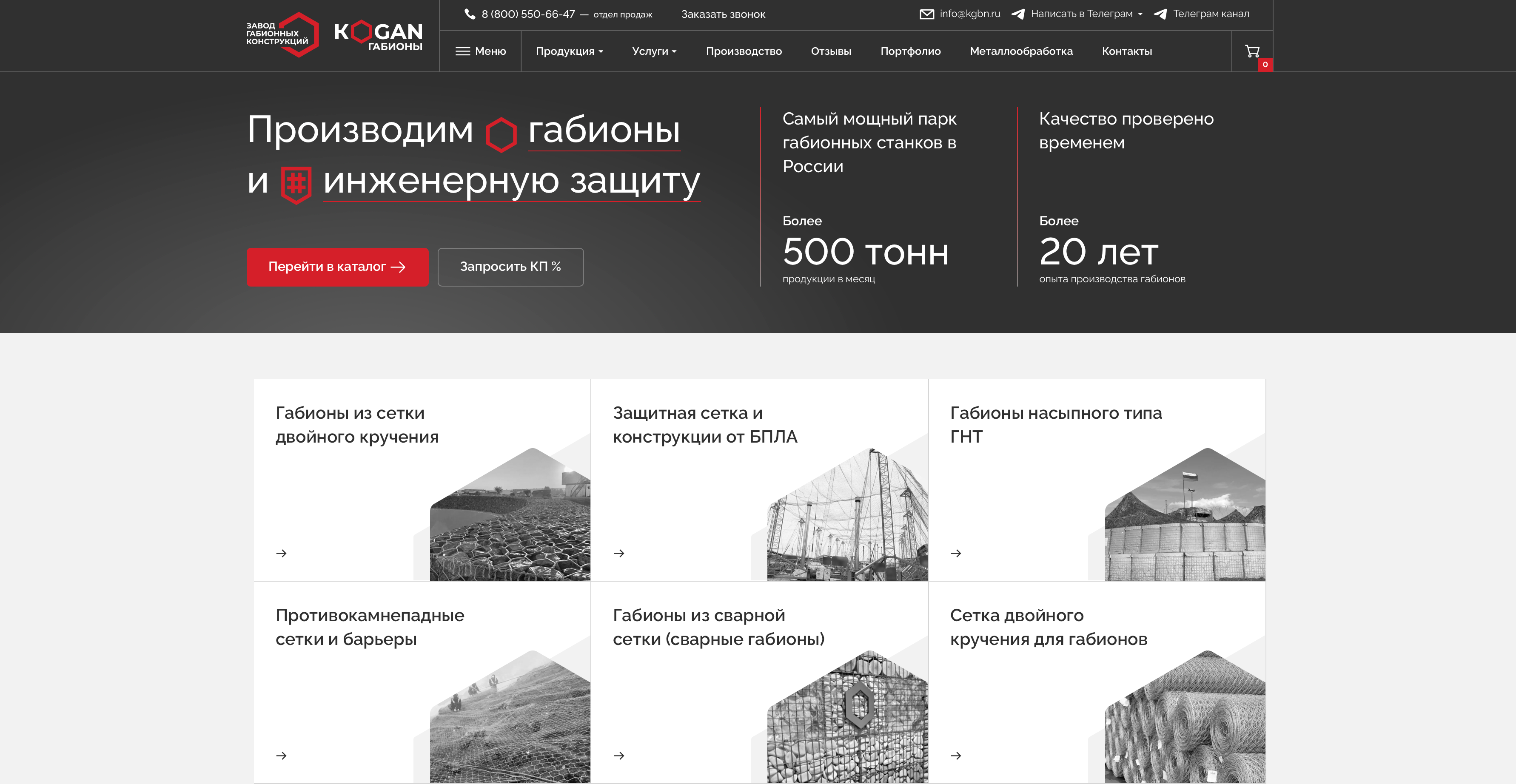Click email link info@kgbn.ru

969,14
